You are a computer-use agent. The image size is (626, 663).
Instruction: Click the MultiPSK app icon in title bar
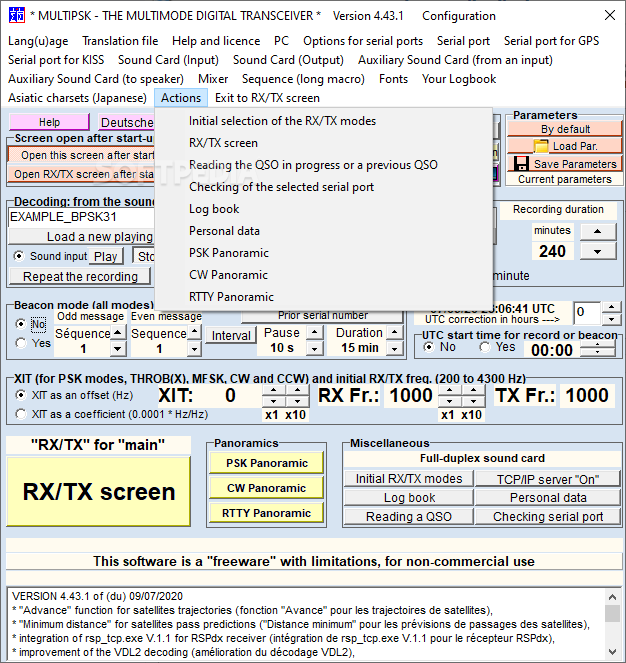(17, 16)
